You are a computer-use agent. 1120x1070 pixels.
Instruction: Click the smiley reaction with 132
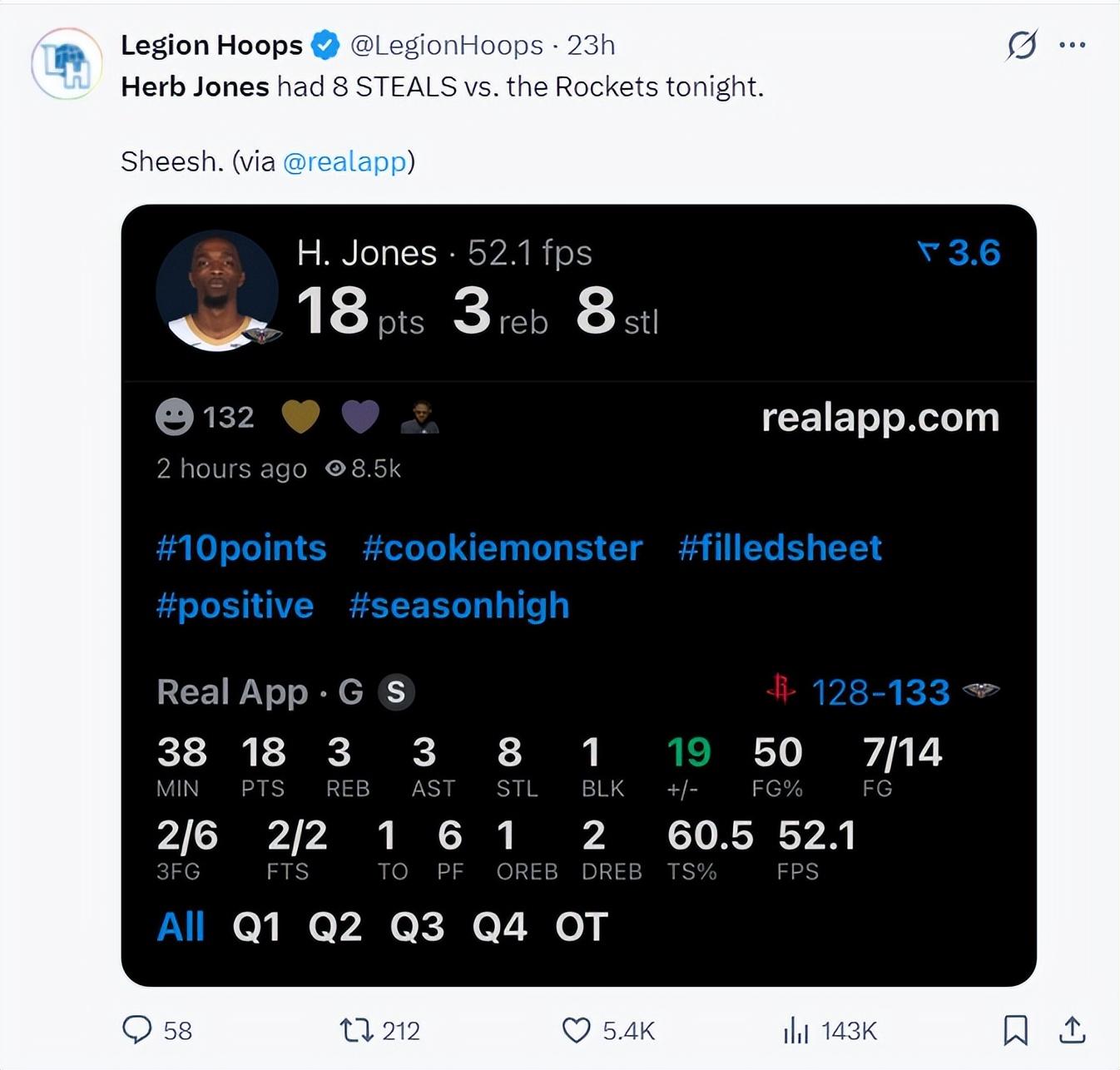pos(175,417)
